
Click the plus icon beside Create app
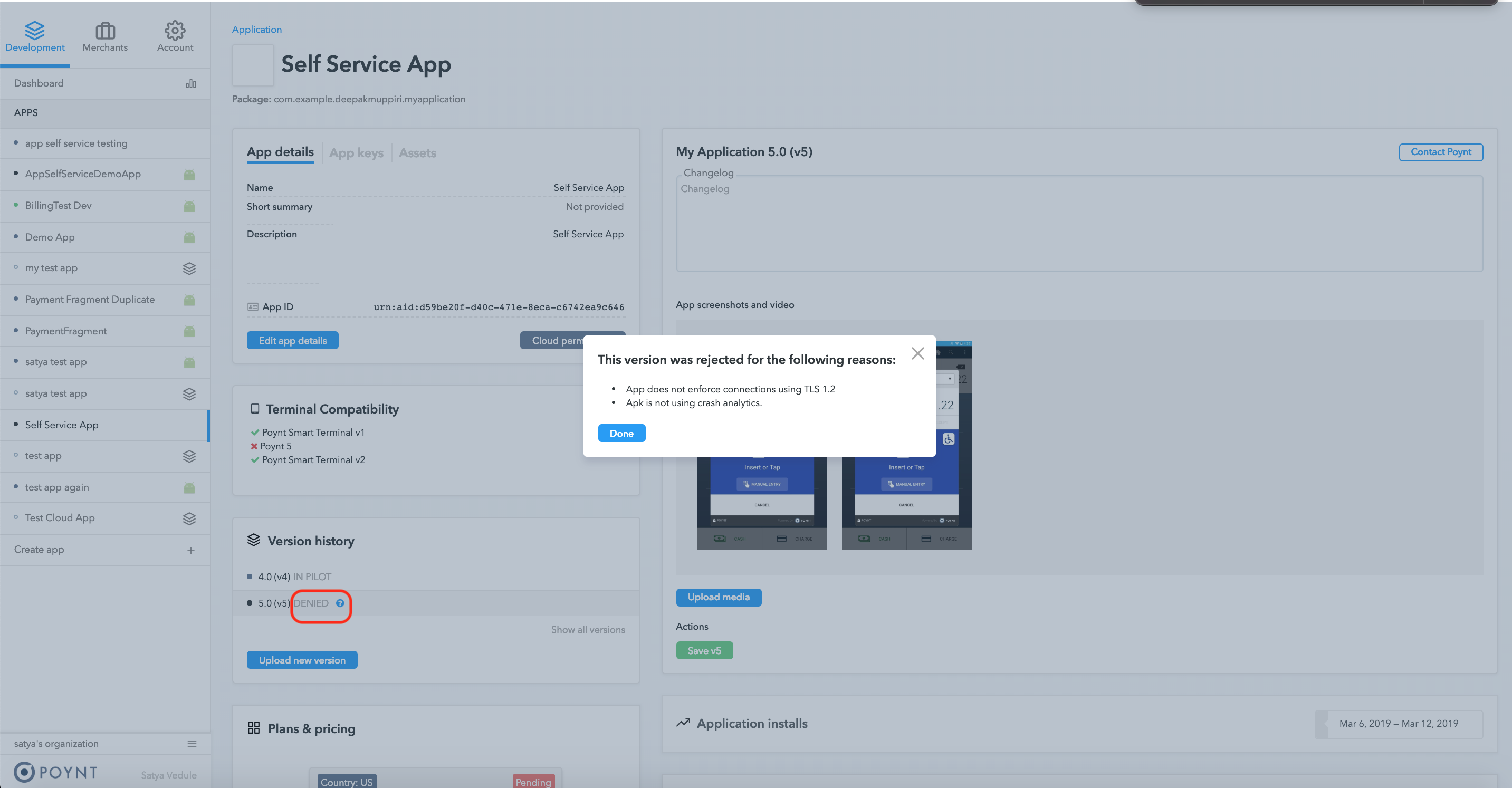click(x=191, y=550)
